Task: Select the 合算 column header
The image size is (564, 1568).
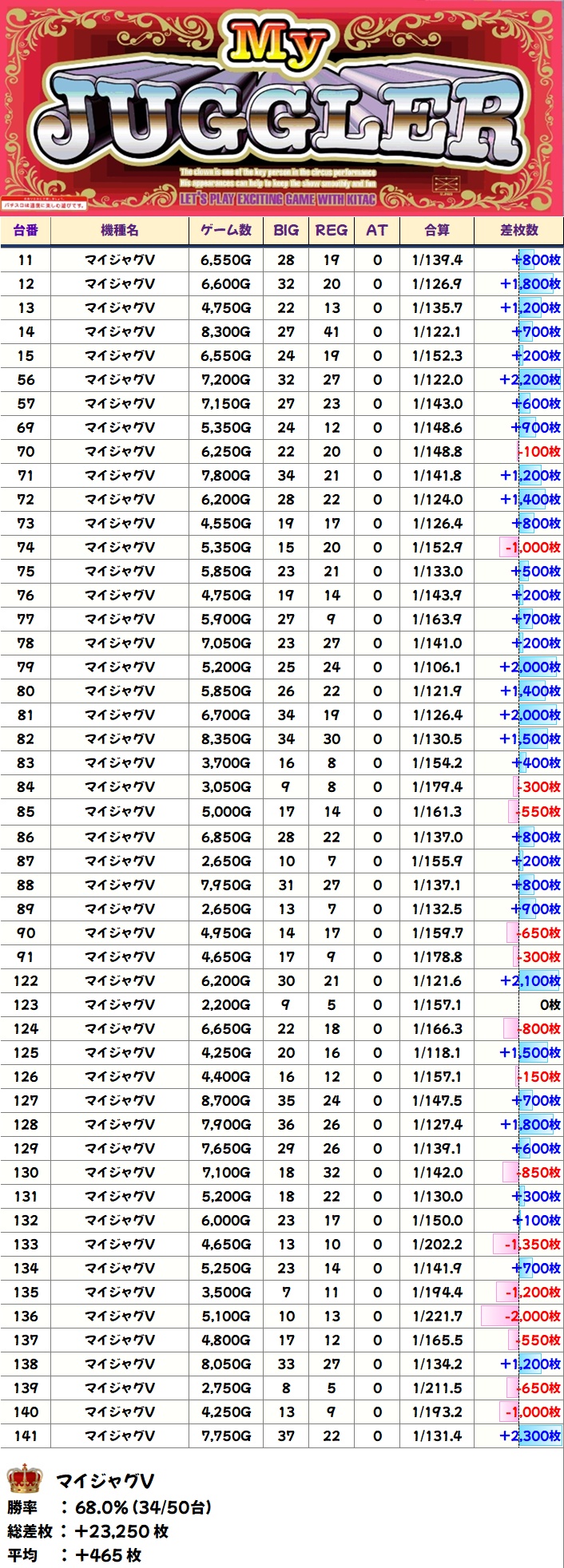Action: pyautogui.click(x=437, y=231)
